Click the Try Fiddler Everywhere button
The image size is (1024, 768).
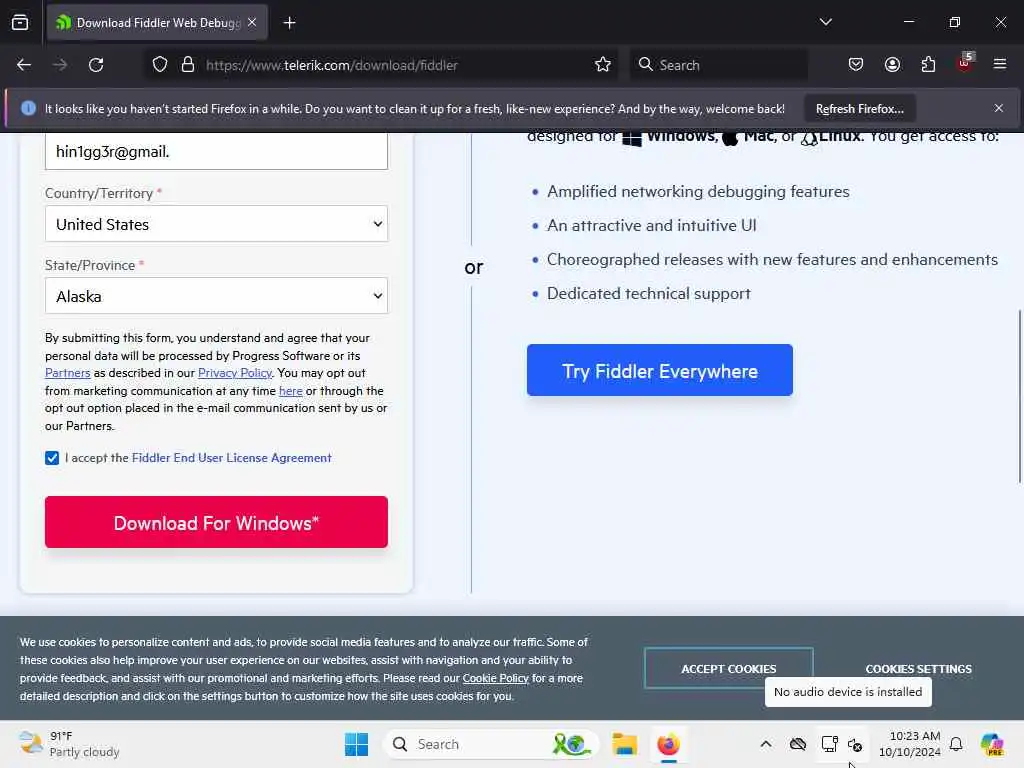660,370
